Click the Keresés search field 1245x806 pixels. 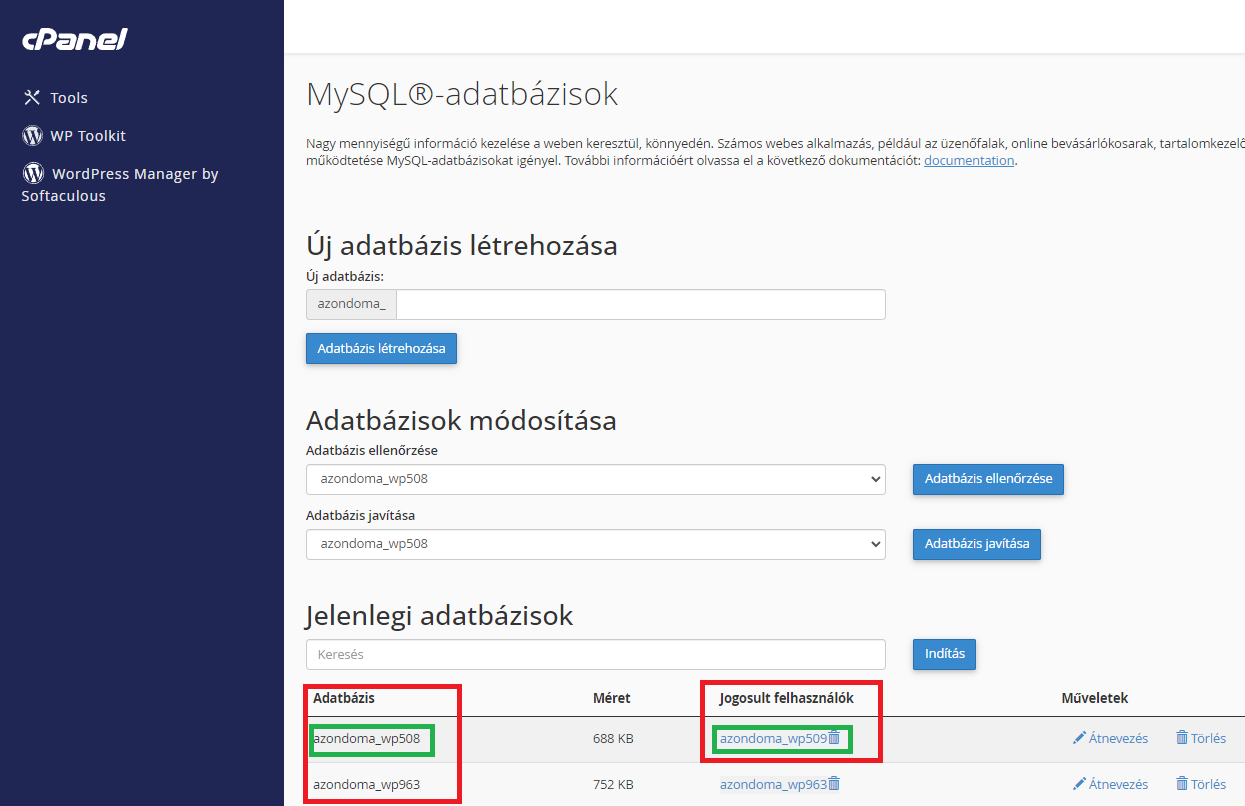595,655
